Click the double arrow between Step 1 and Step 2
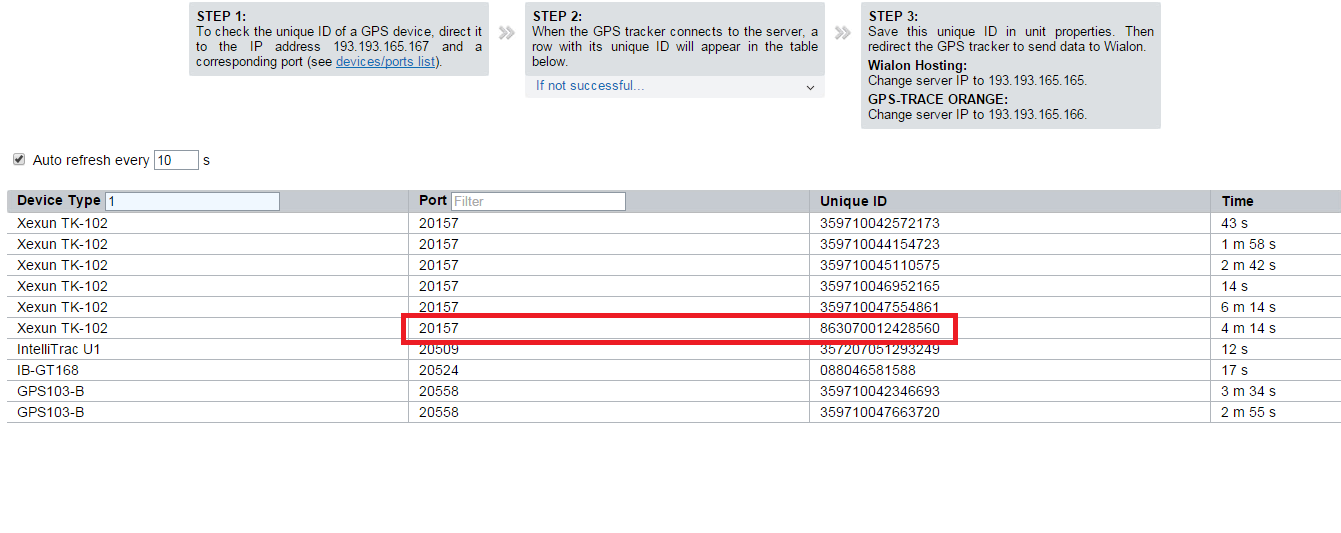Viewport: 1341px width, 533px height. [507, 33]
